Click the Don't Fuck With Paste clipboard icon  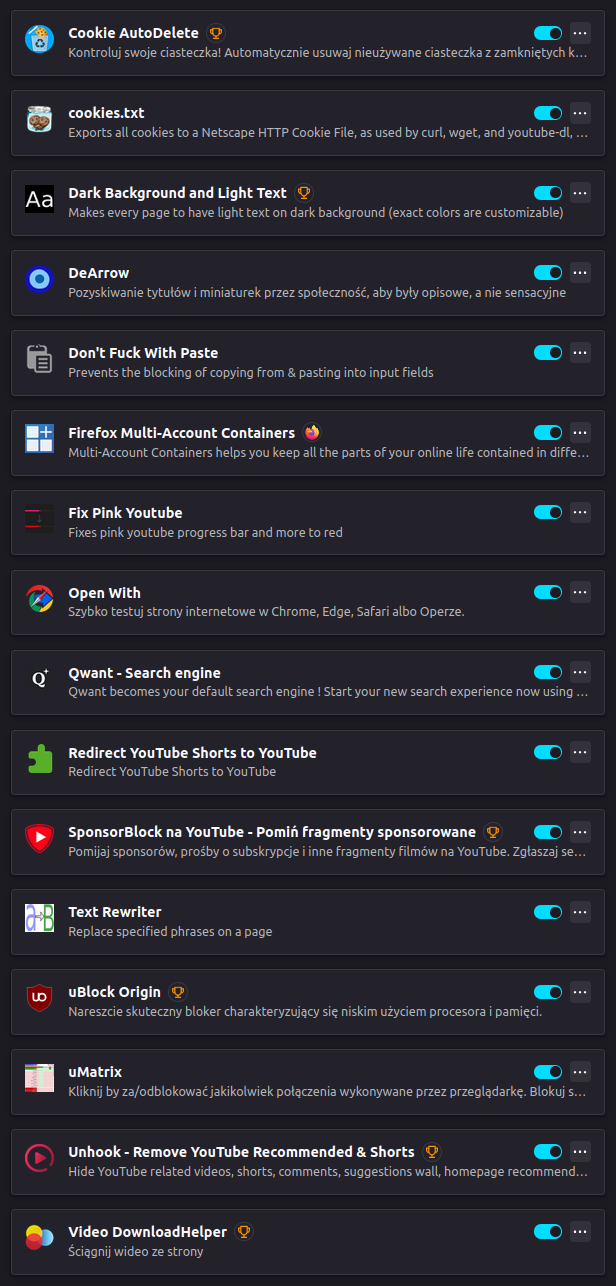pyautogui.click(x=39, y=359)
